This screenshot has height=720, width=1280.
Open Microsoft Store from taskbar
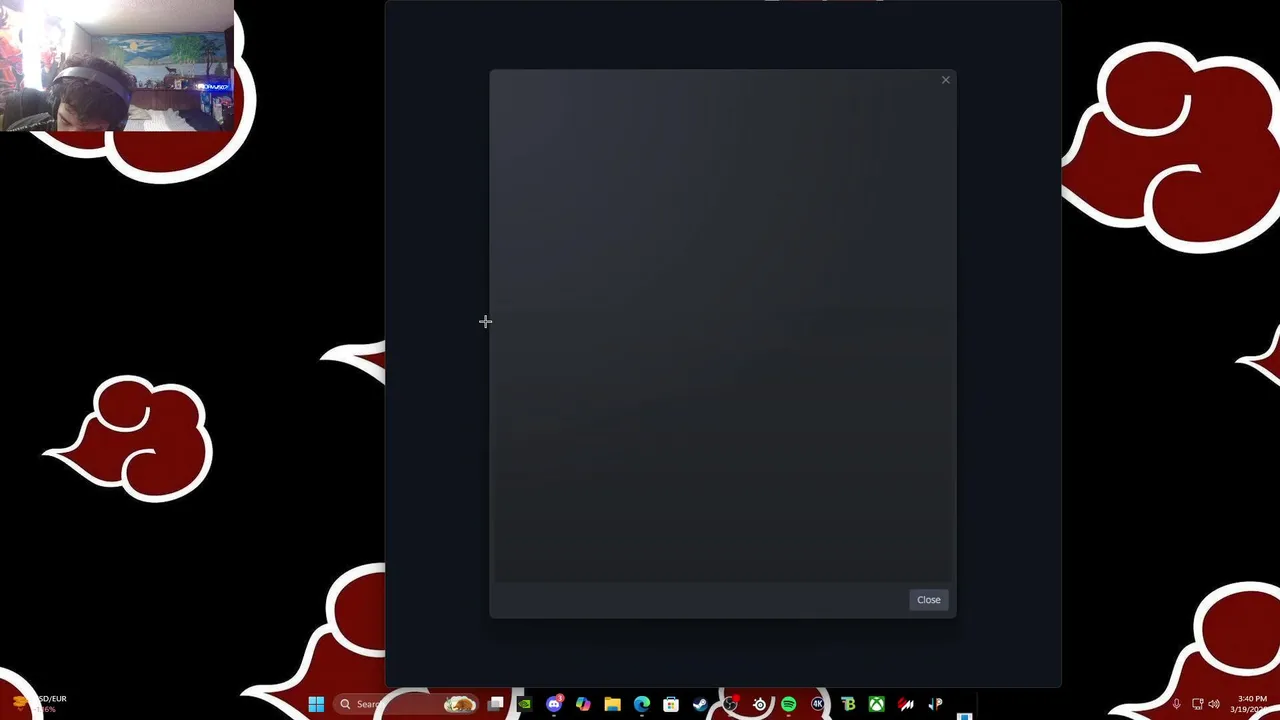pos(671,704)
